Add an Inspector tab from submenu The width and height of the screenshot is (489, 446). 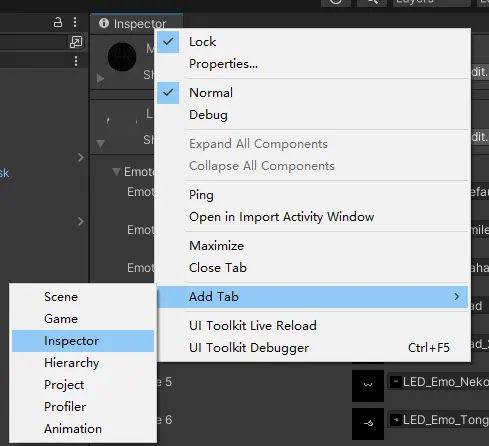(83, 341)
